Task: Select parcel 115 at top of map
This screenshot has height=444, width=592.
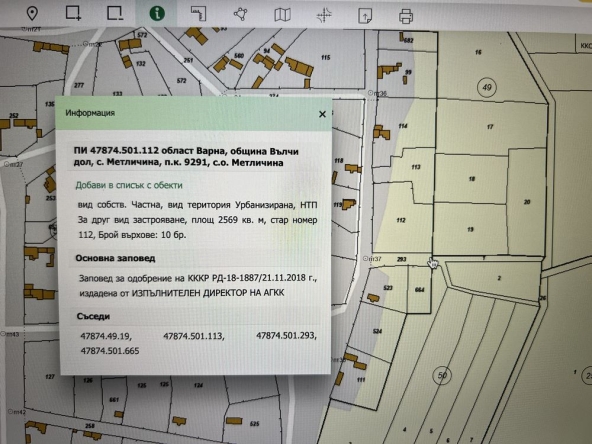Action: (325, 58)
